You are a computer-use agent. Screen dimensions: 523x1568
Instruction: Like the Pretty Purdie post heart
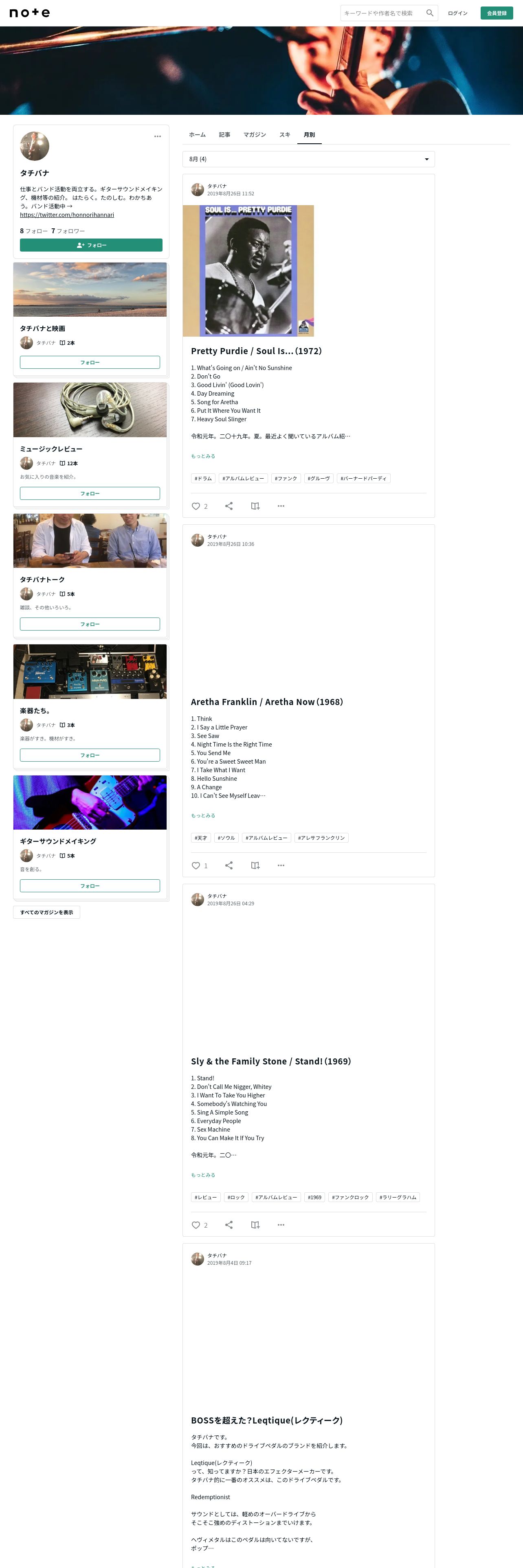point(196,506)
